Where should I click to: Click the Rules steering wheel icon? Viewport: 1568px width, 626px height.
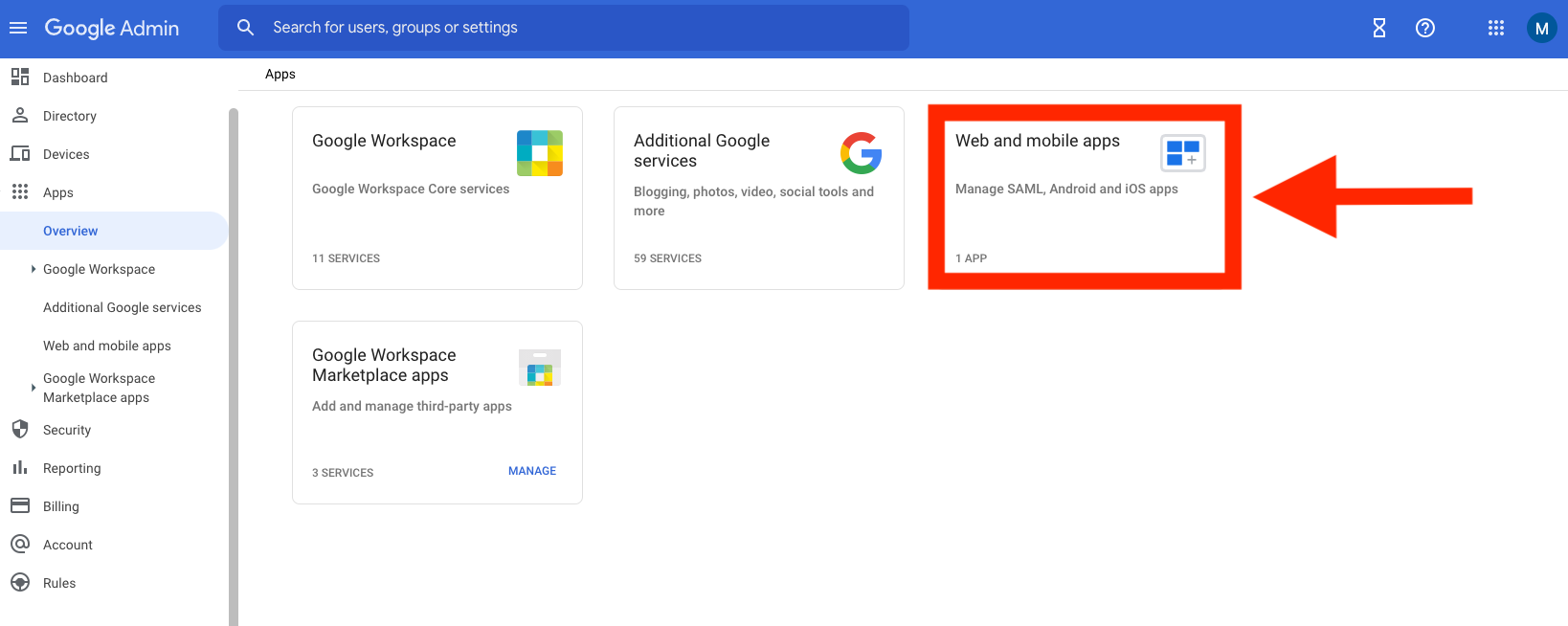coord(20,582)
